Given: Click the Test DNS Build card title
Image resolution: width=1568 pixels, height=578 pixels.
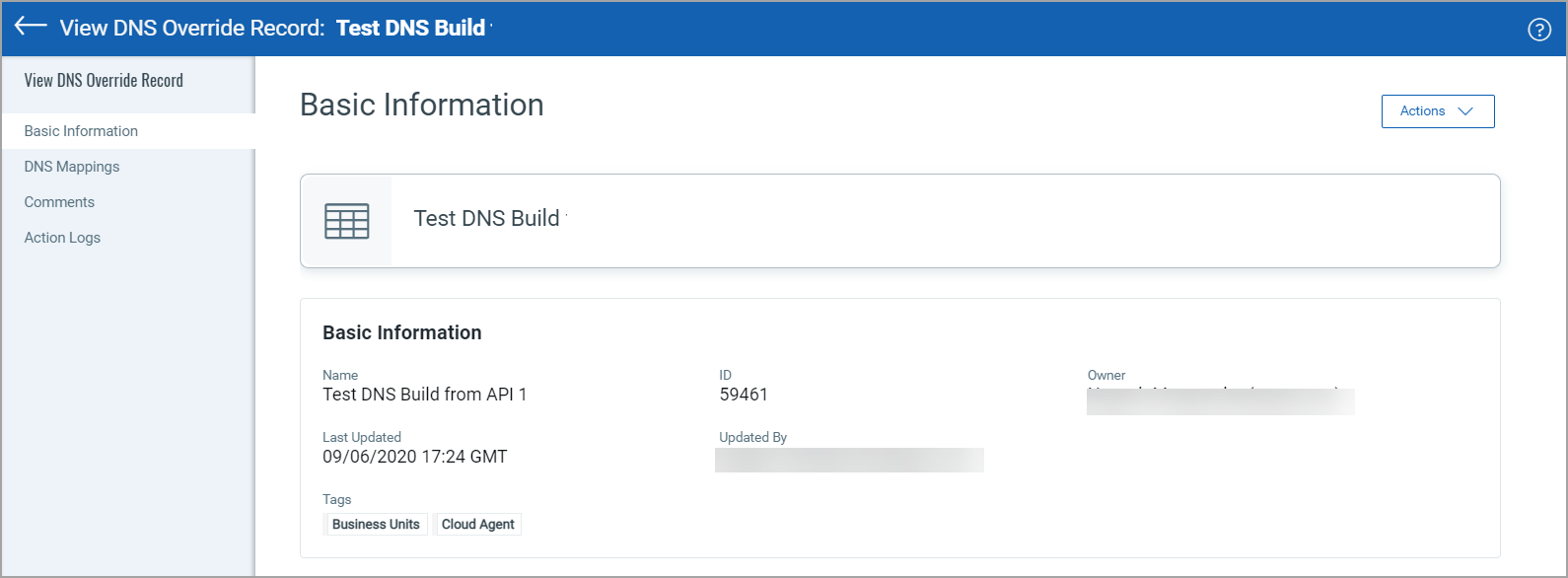Looking at the screenshot, I should click(486, 219).
